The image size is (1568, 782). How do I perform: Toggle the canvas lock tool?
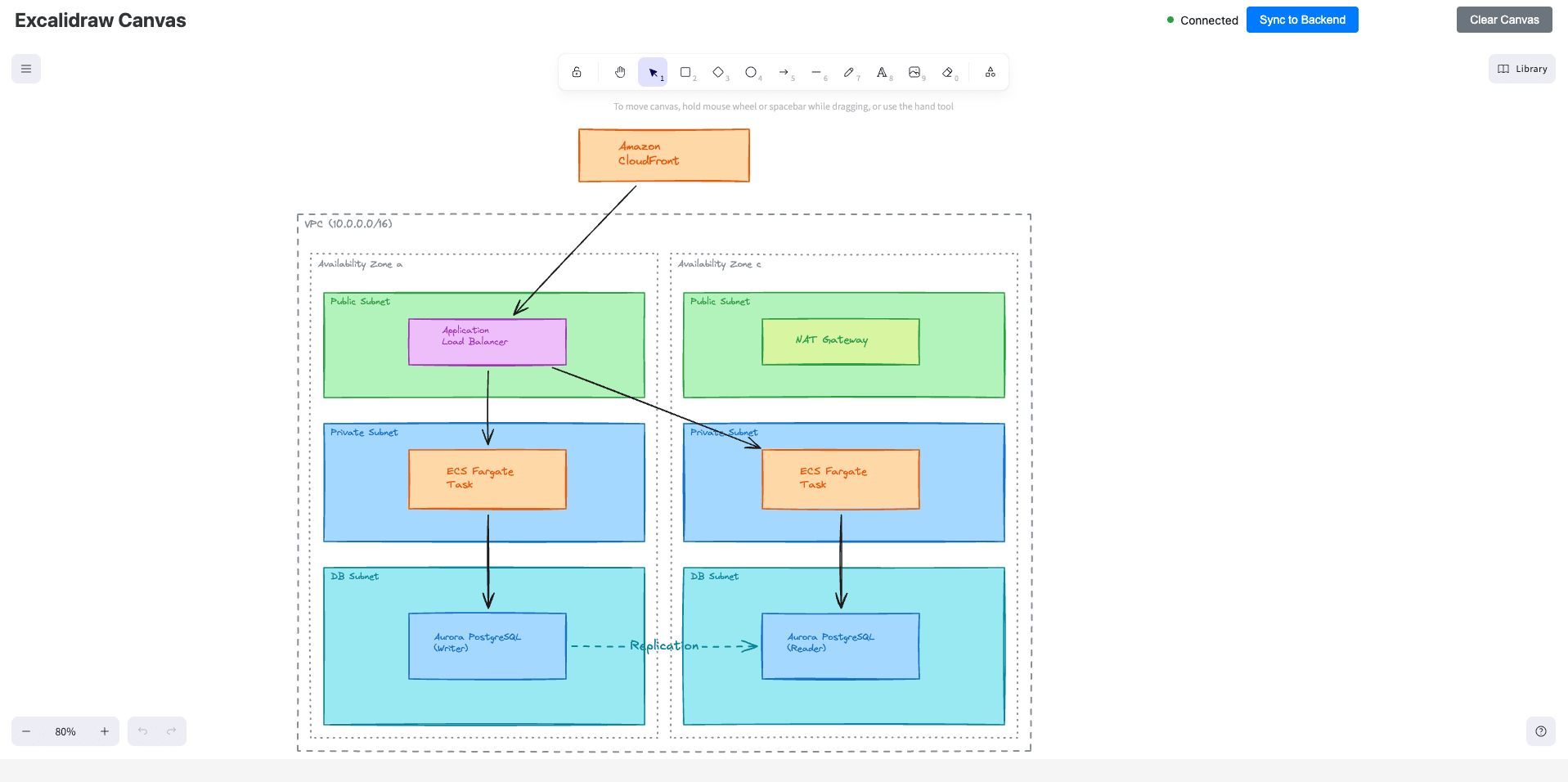(577, 72)
